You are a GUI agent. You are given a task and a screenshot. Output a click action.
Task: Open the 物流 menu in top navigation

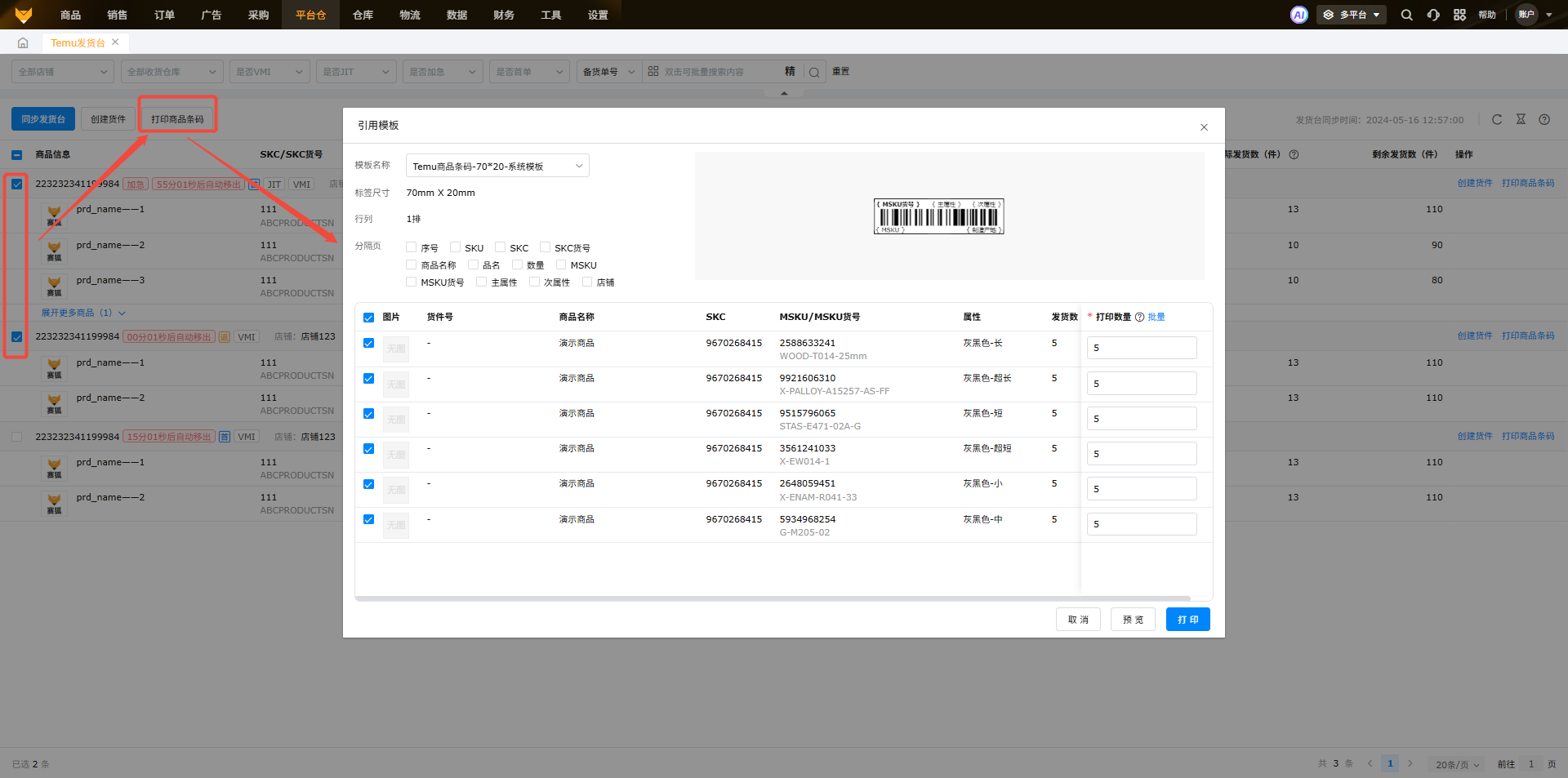410,15
